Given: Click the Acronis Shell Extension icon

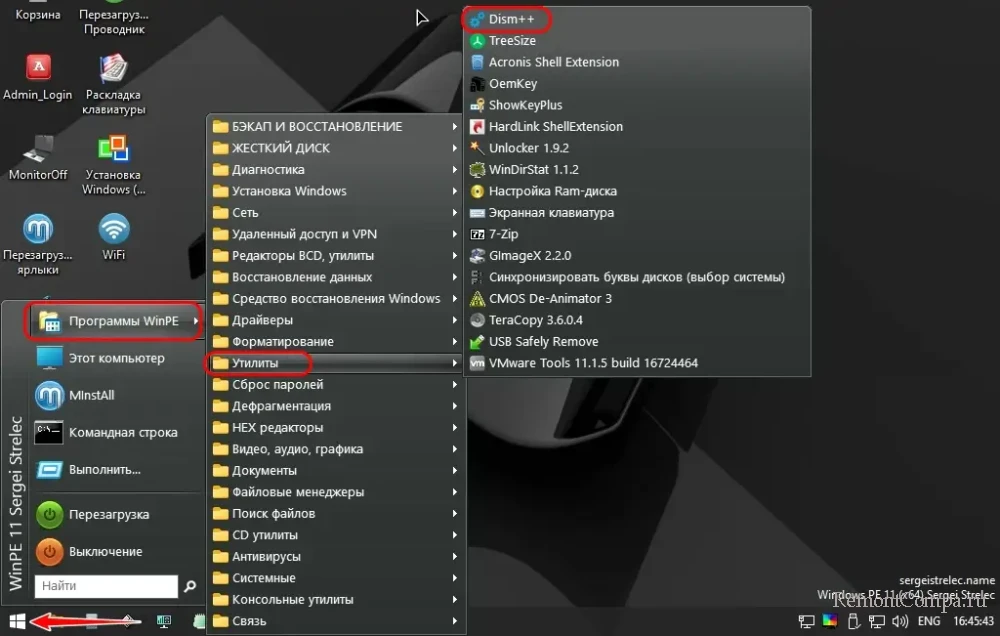Looking at the screenshot, I should [x=477, y=62].
